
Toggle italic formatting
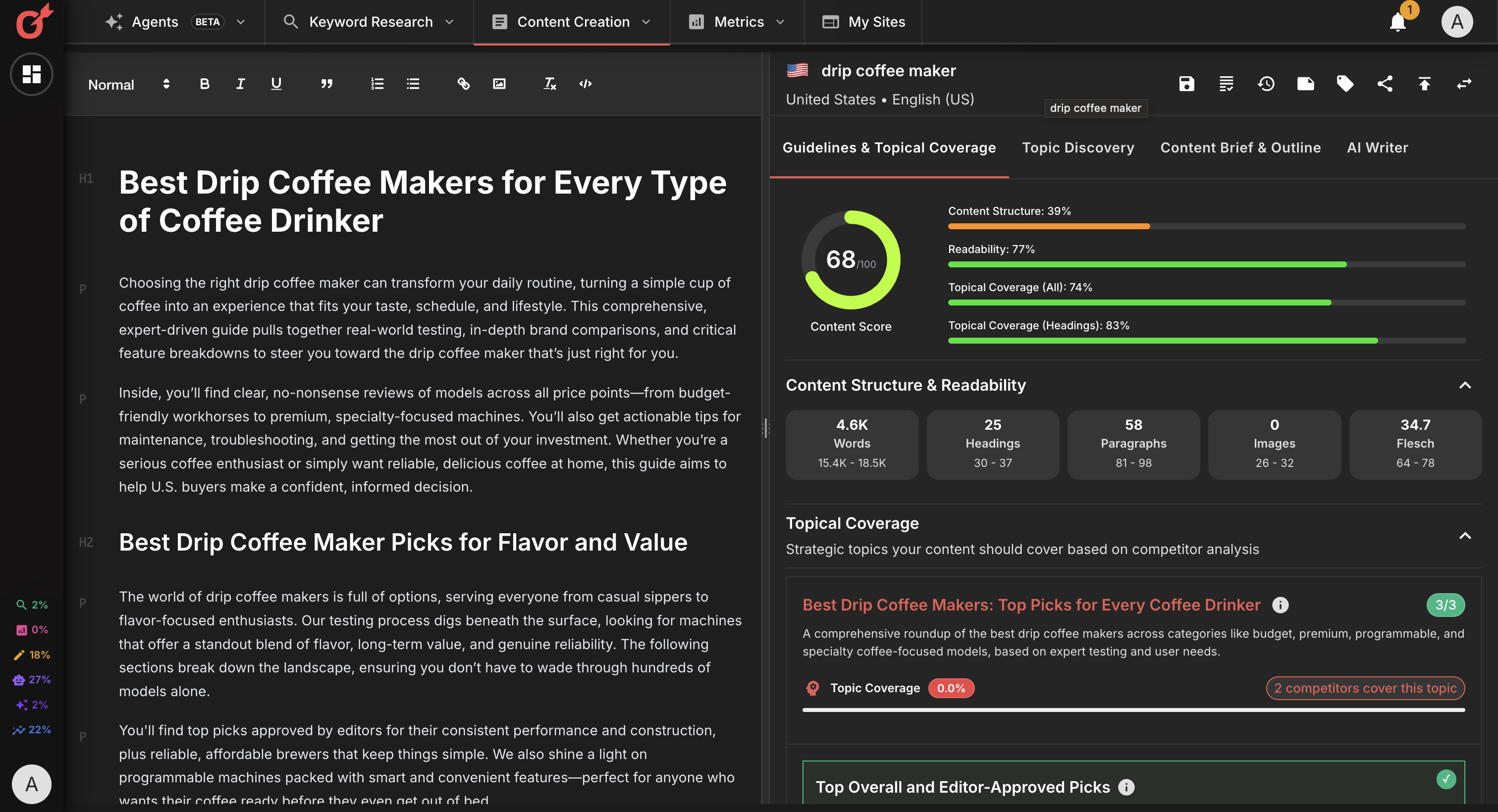(240, 84)
